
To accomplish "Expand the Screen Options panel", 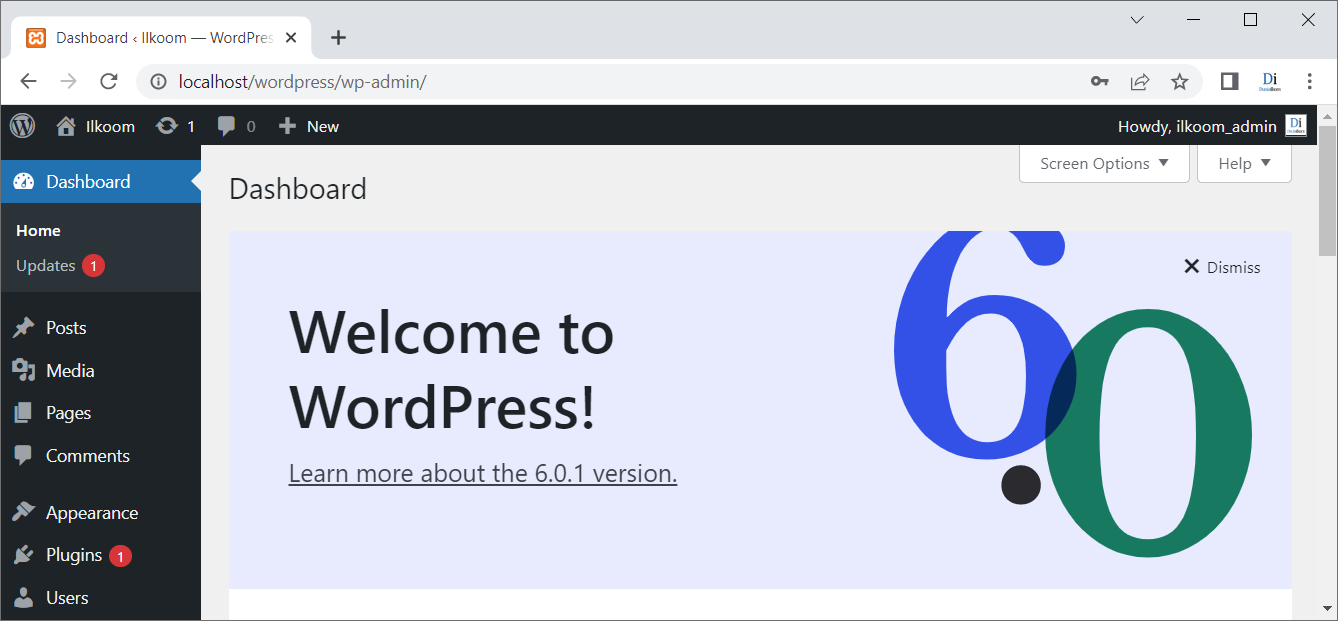I will (1104, 164).
